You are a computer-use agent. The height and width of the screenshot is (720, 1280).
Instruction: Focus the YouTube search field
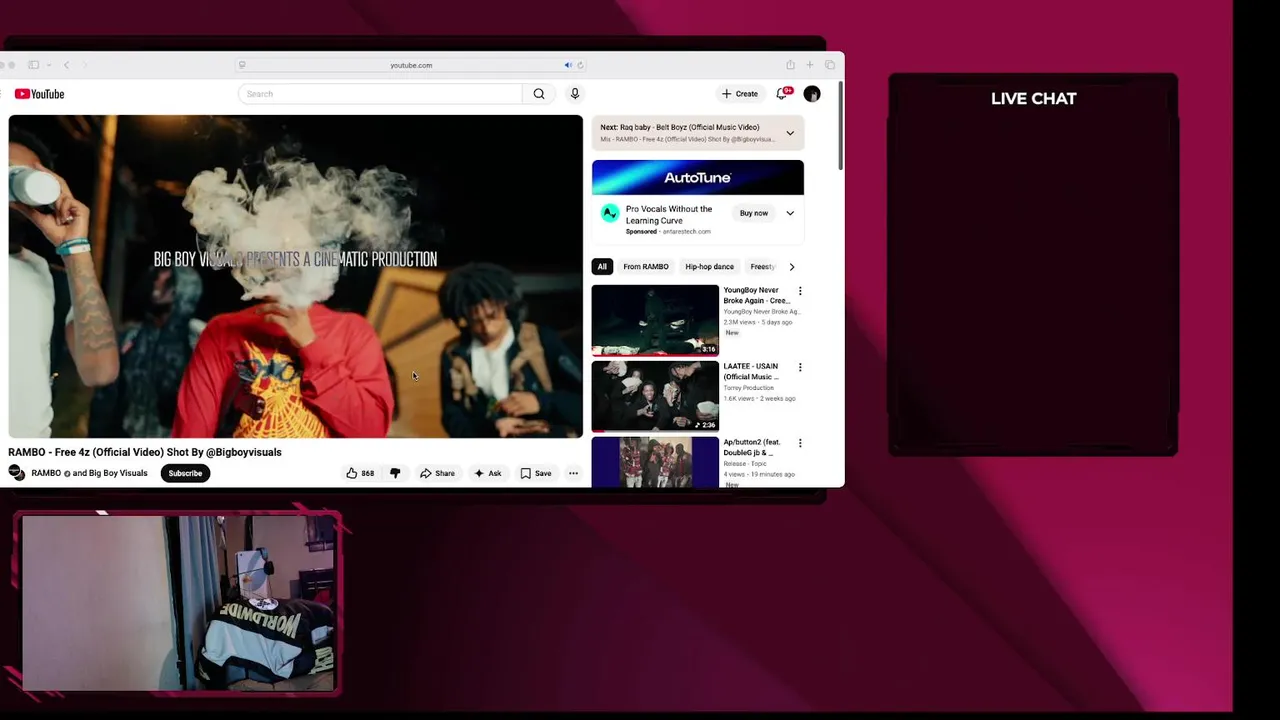click(x=380, y=94)
